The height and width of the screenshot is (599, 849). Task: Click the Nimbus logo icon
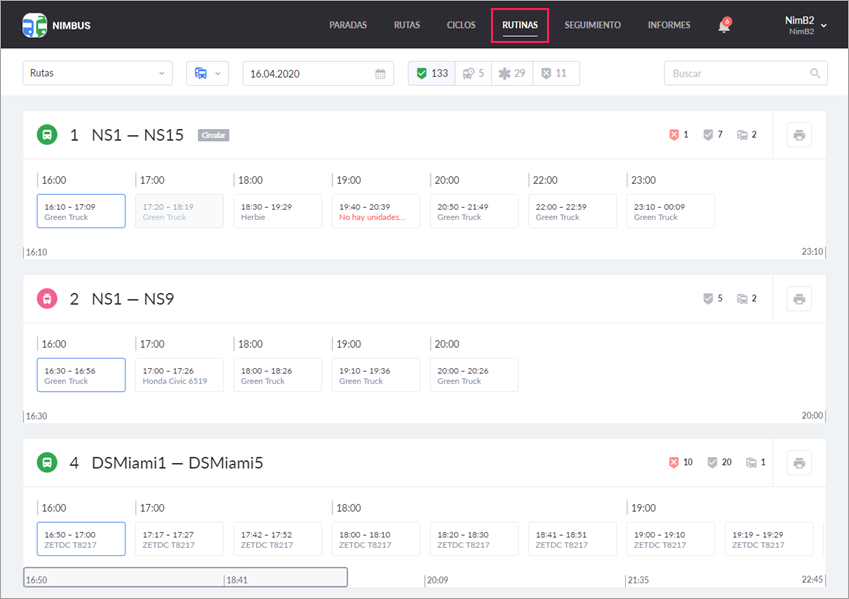click(34, 25)
